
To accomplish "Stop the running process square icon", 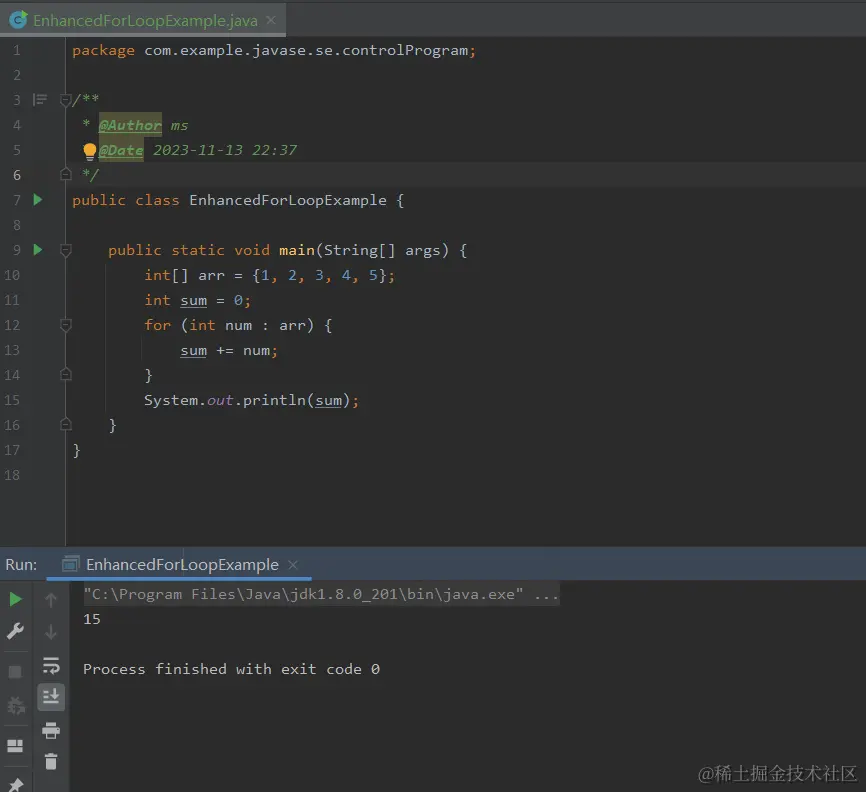I will click(x=15, y=672).
